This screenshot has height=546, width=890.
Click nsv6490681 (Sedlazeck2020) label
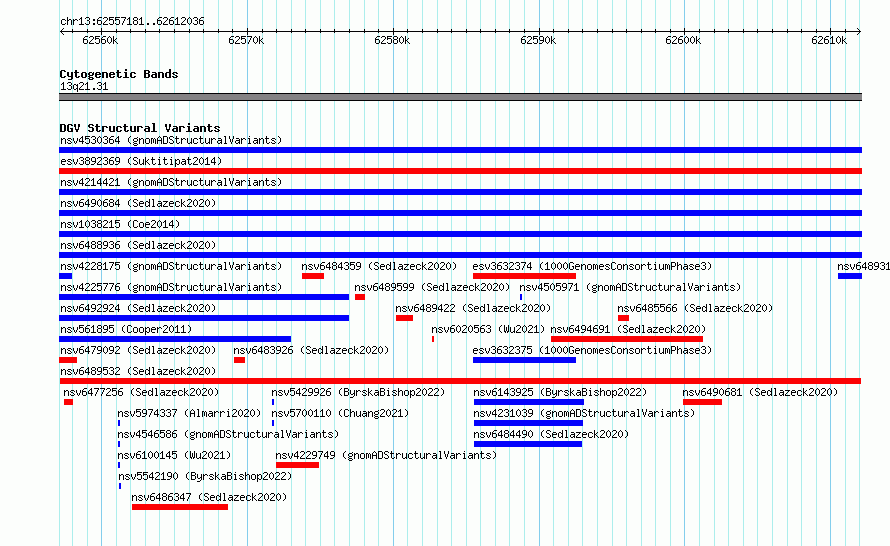(760, 392)
